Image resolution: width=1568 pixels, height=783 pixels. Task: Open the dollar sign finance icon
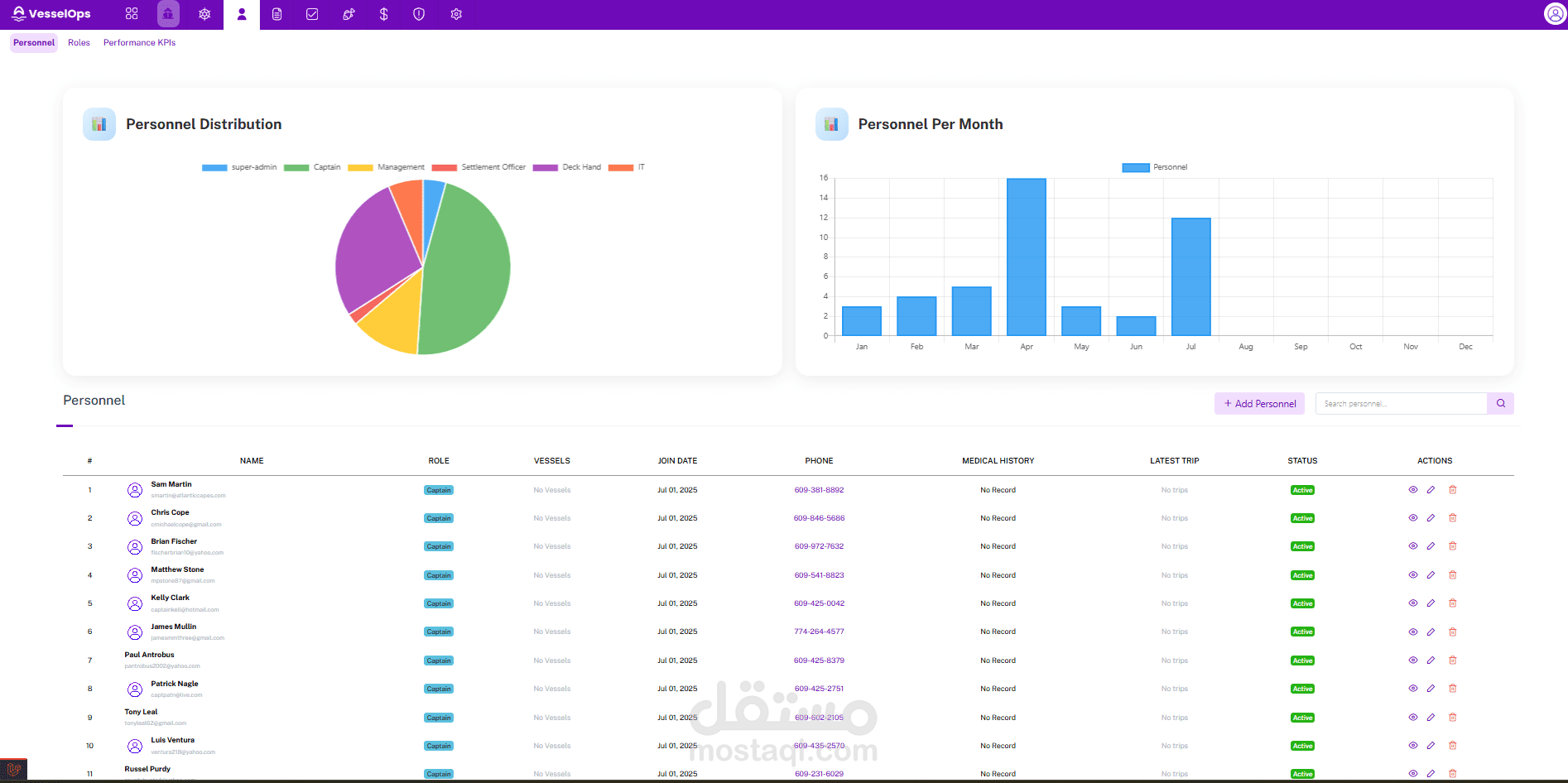tap(383, 14)
